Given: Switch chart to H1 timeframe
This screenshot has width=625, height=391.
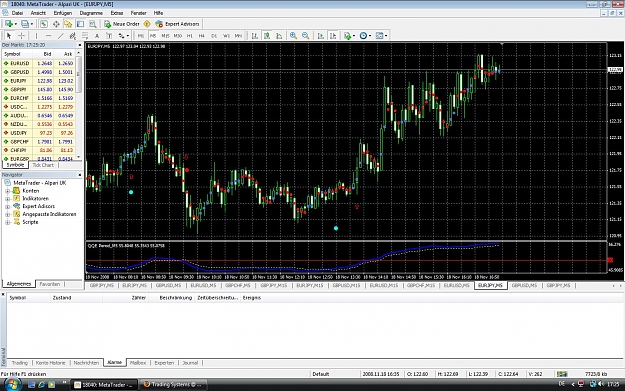Looking at the screenshot, I should pos(190,36).
